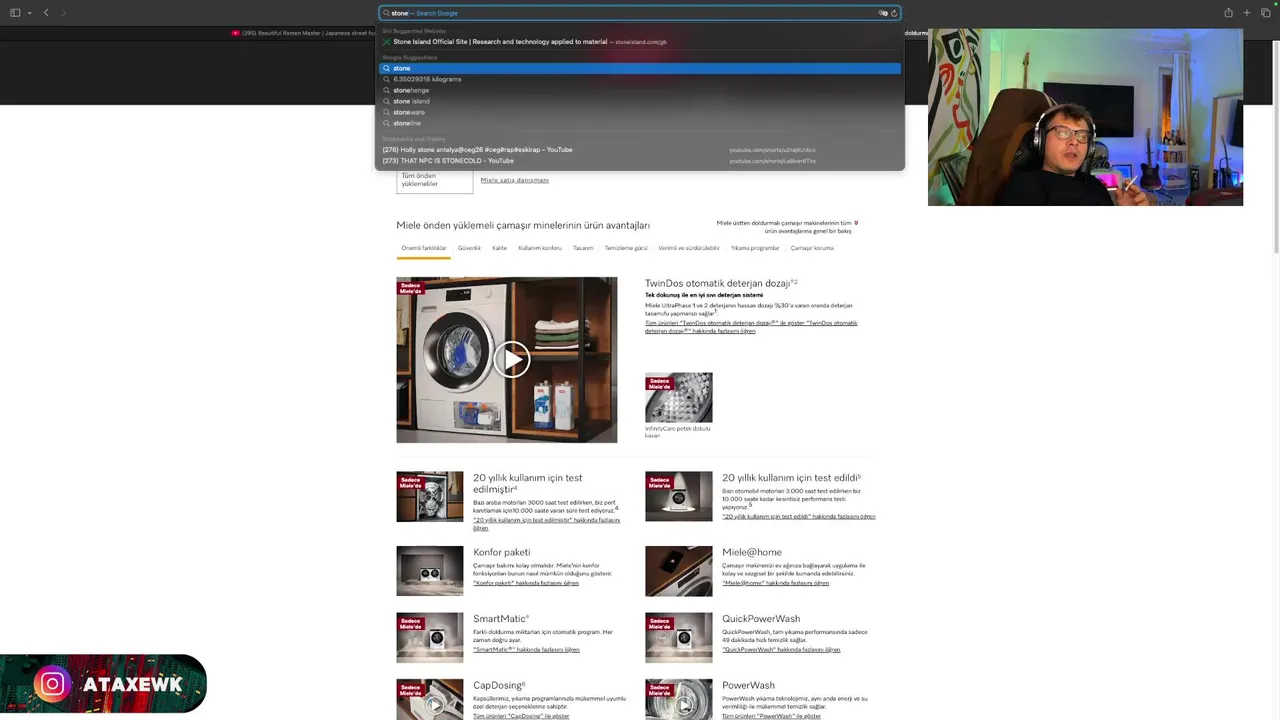The image size is (1280, 720).
Task: Open the 'Holly stone antalya' YouTube history entry
Action: (640, 150)
